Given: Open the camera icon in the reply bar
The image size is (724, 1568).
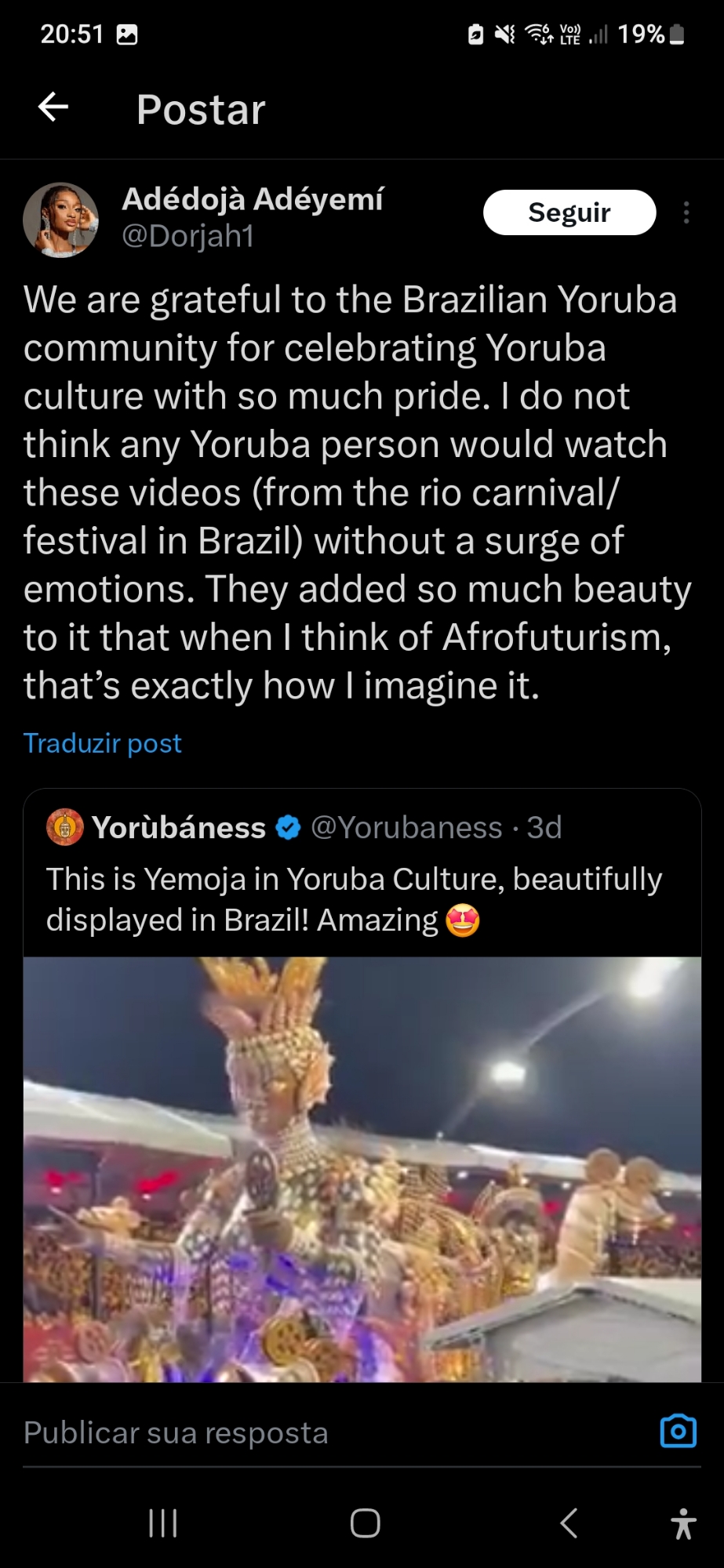Looking at the screenshot, I should 678,1431.
